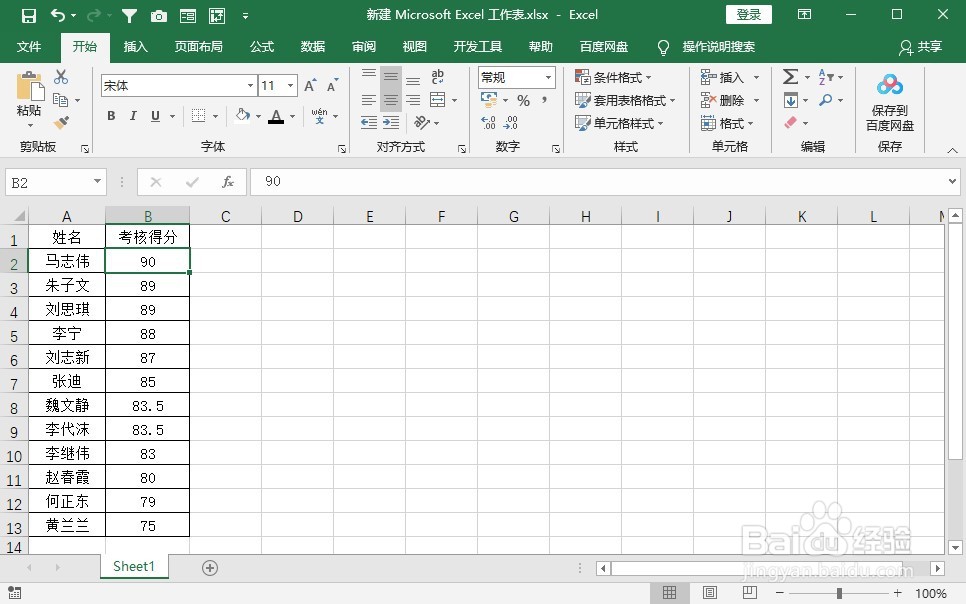Toggle middle vertical alignment
966x604 pixels.
(391, 76)
